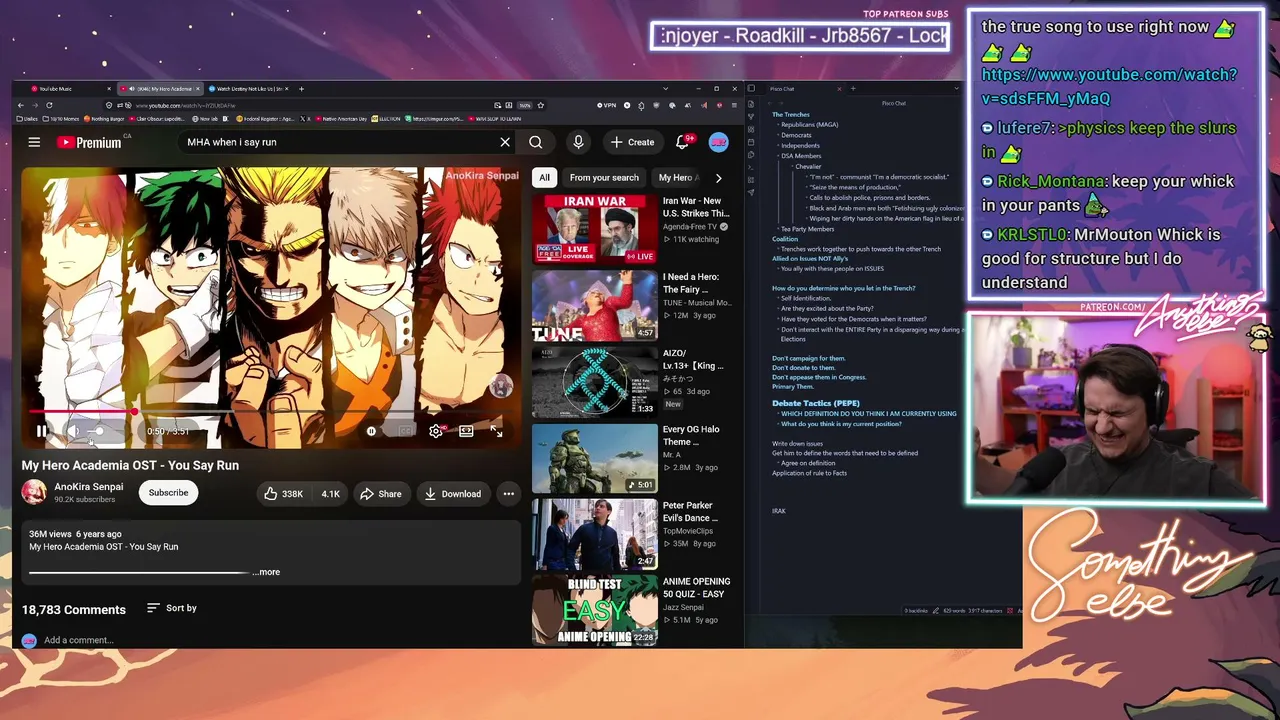
Task: Bookmark this page with the star icon
Action: [541, 105]
